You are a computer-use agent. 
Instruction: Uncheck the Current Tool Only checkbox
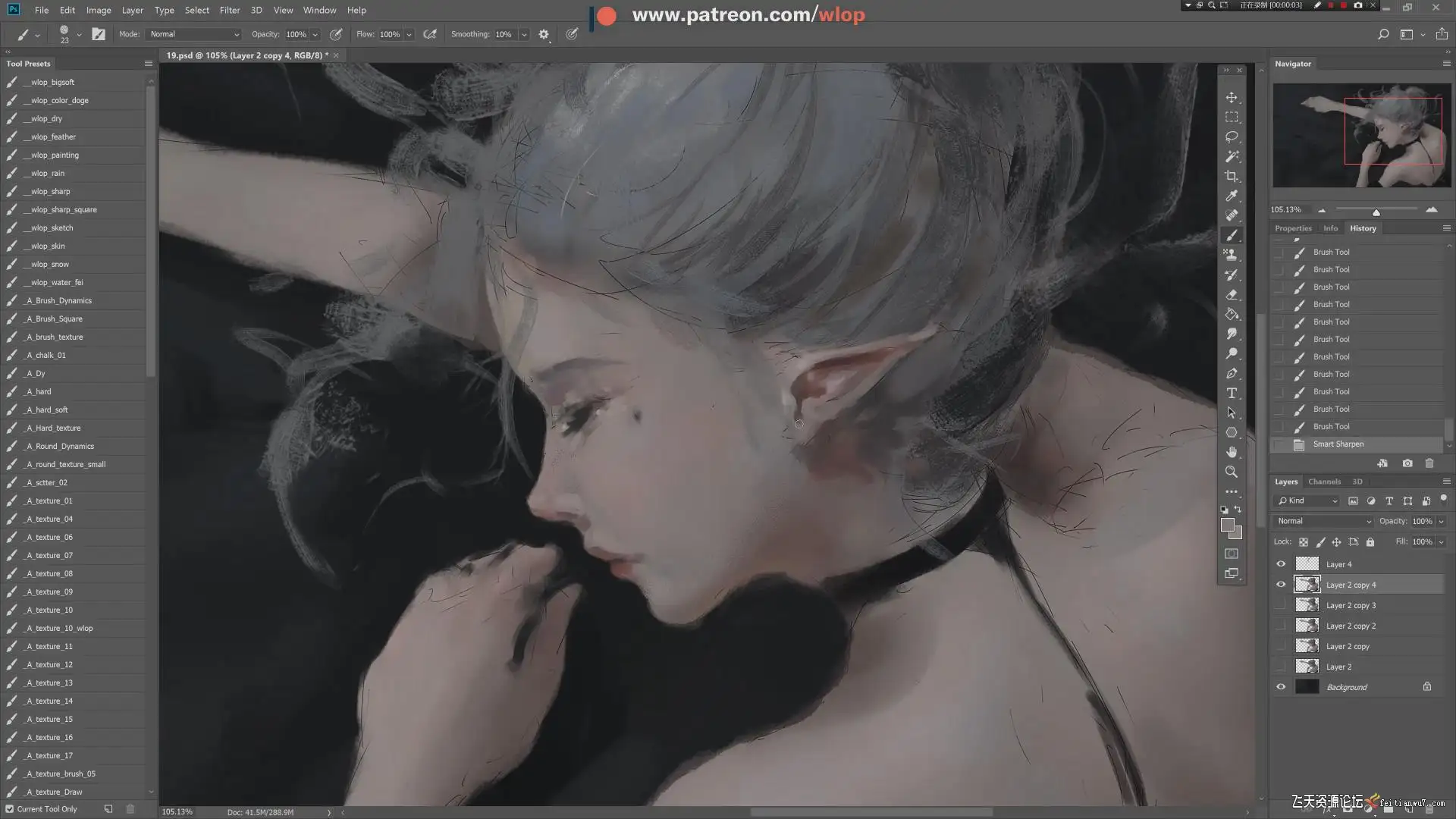click(x=10, y=809)
